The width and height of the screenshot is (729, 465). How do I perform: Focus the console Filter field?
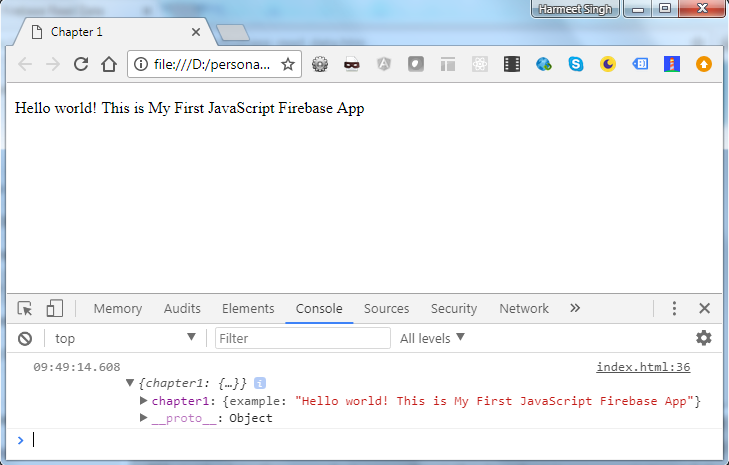pos(303,338)
